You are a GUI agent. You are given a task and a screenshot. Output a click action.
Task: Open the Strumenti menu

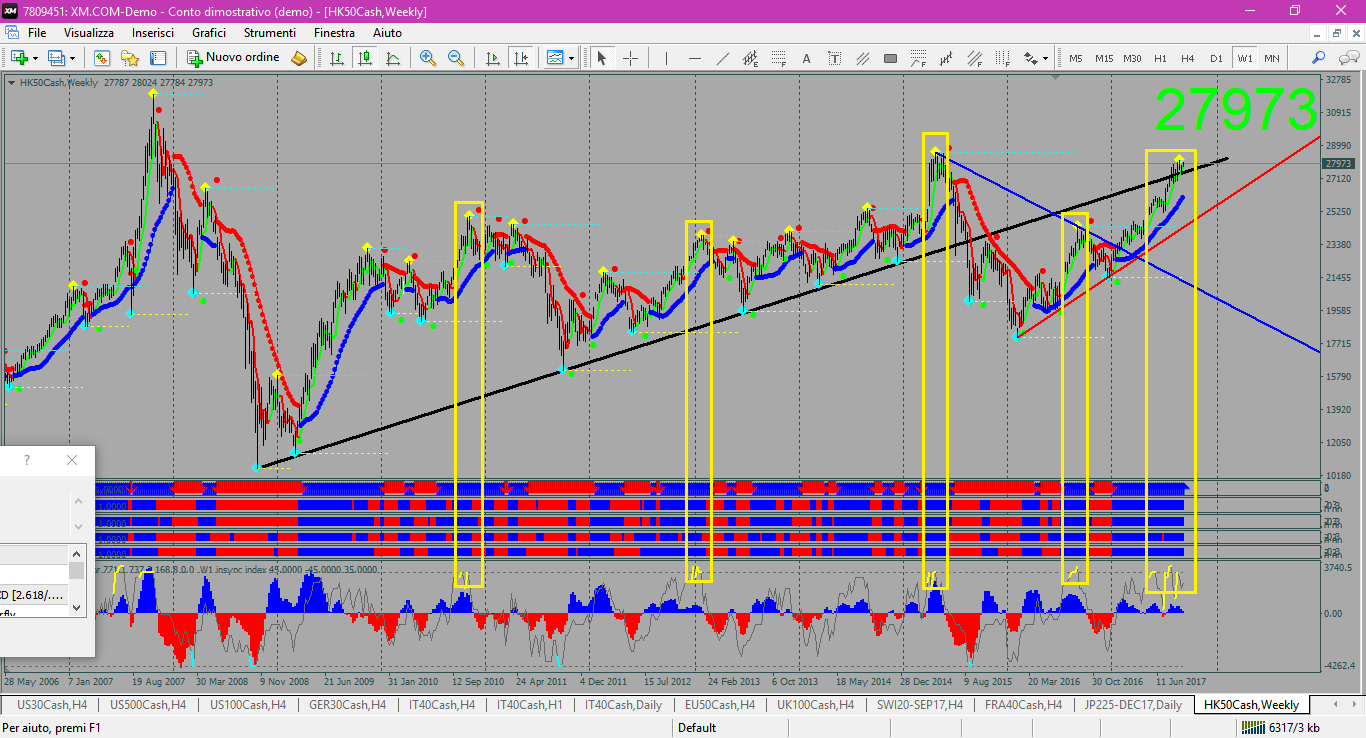(270, 33)
